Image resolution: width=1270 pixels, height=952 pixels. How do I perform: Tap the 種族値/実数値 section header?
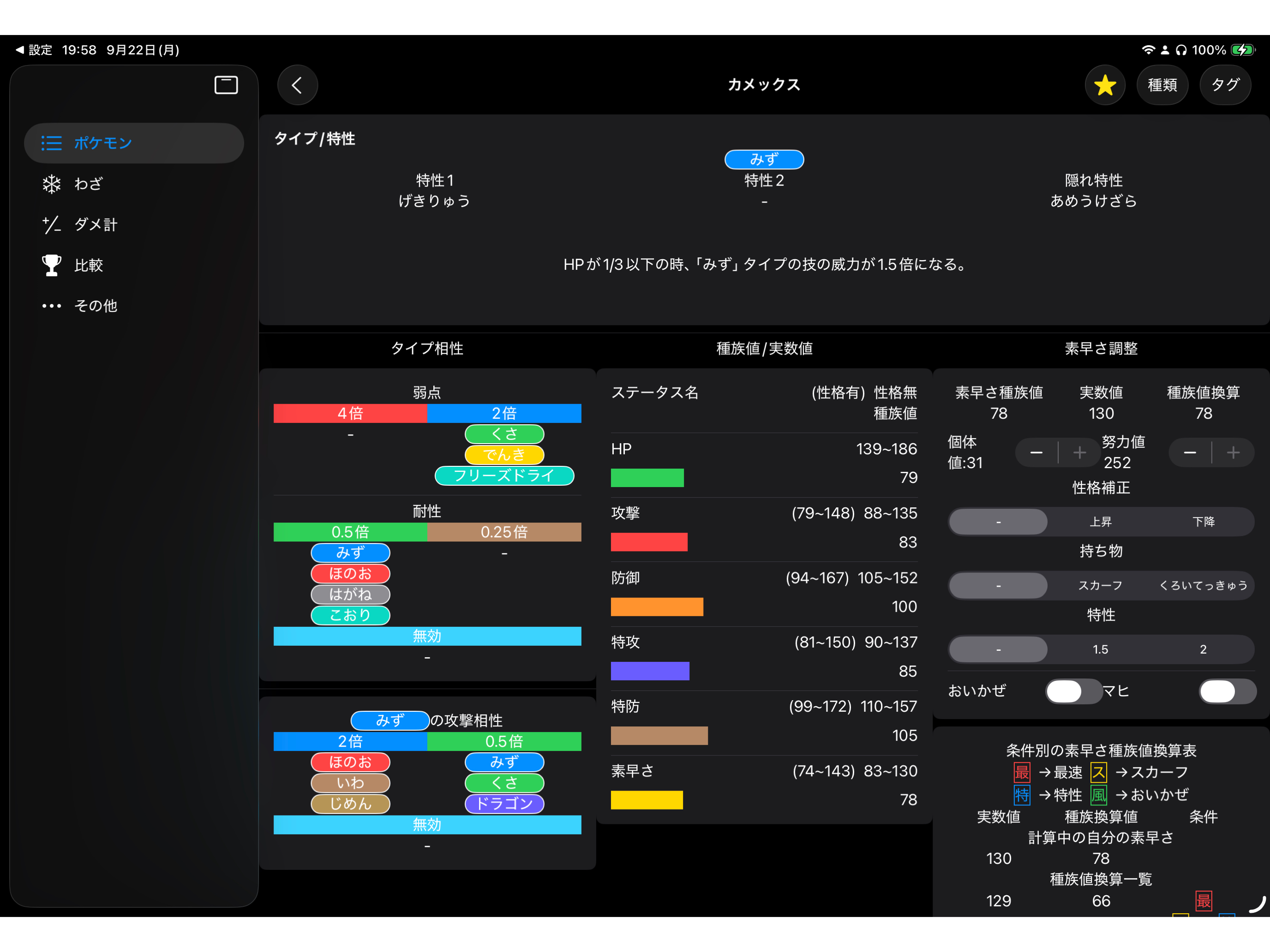[764, 348]
